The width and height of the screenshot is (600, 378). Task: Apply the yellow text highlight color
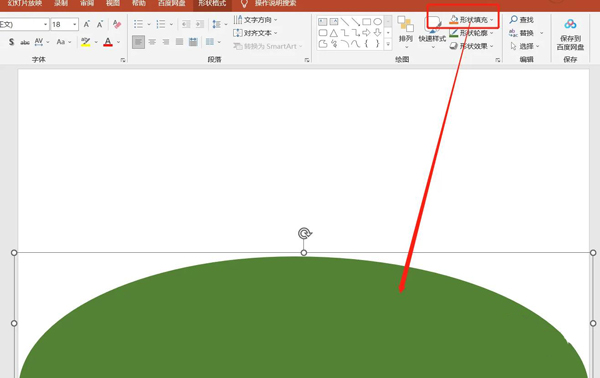[x=86, y=42]
